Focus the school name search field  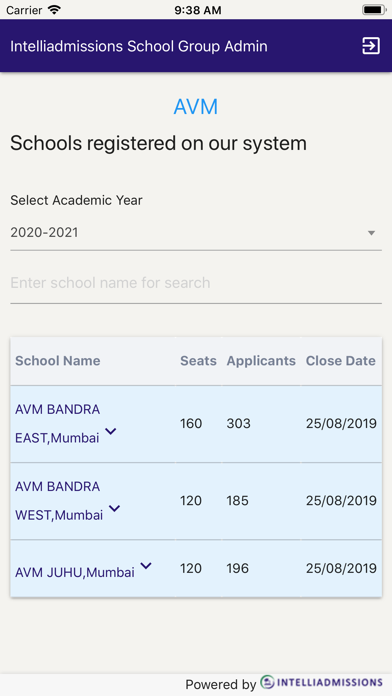click(x=196, y=283)
